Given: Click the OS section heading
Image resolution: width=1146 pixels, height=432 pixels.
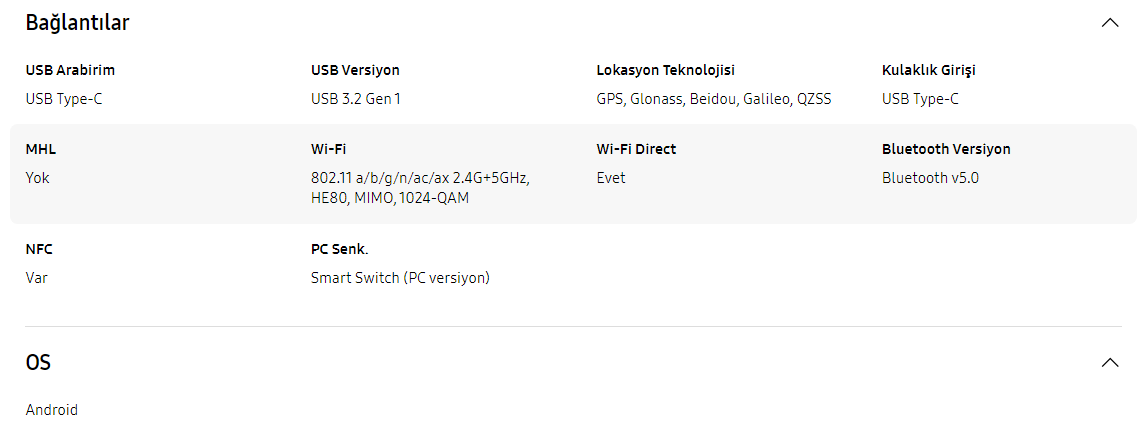Looking at the screenshot, I should [38, 362].
